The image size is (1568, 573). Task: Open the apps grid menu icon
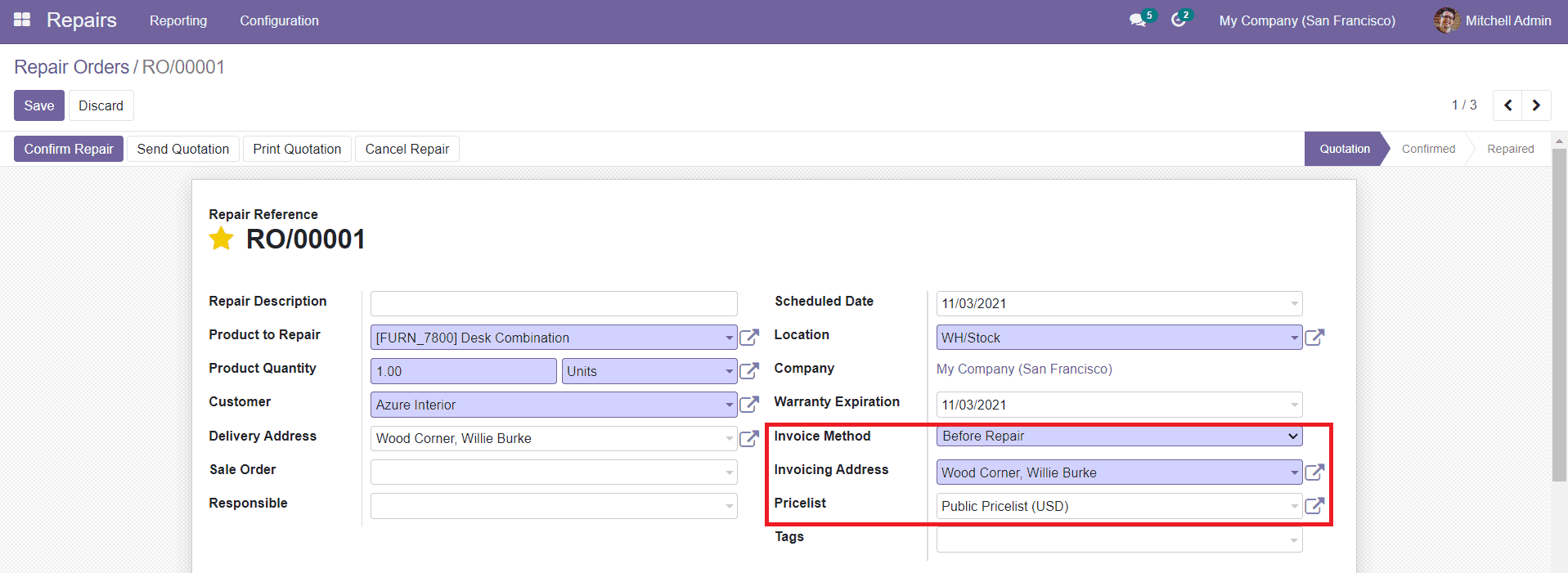click(x=22, y=20)
